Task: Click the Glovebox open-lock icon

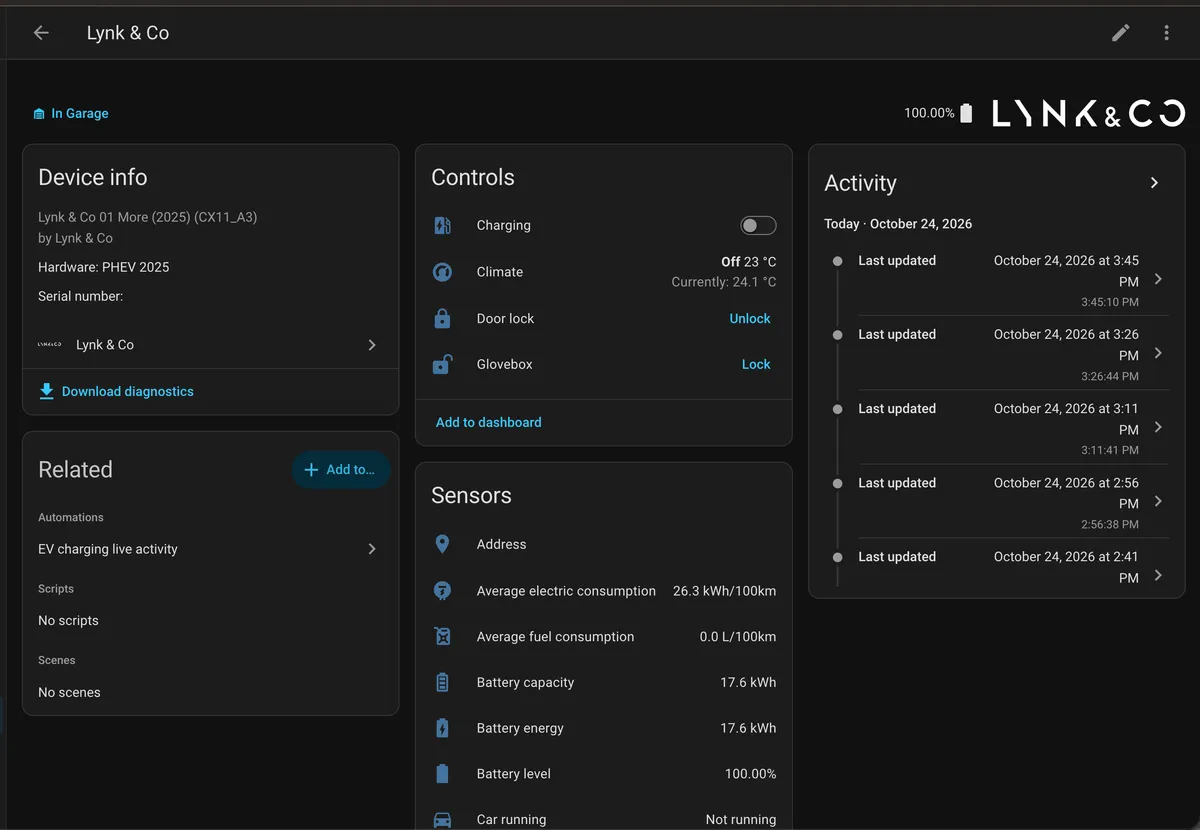Action: pos(442,365)
